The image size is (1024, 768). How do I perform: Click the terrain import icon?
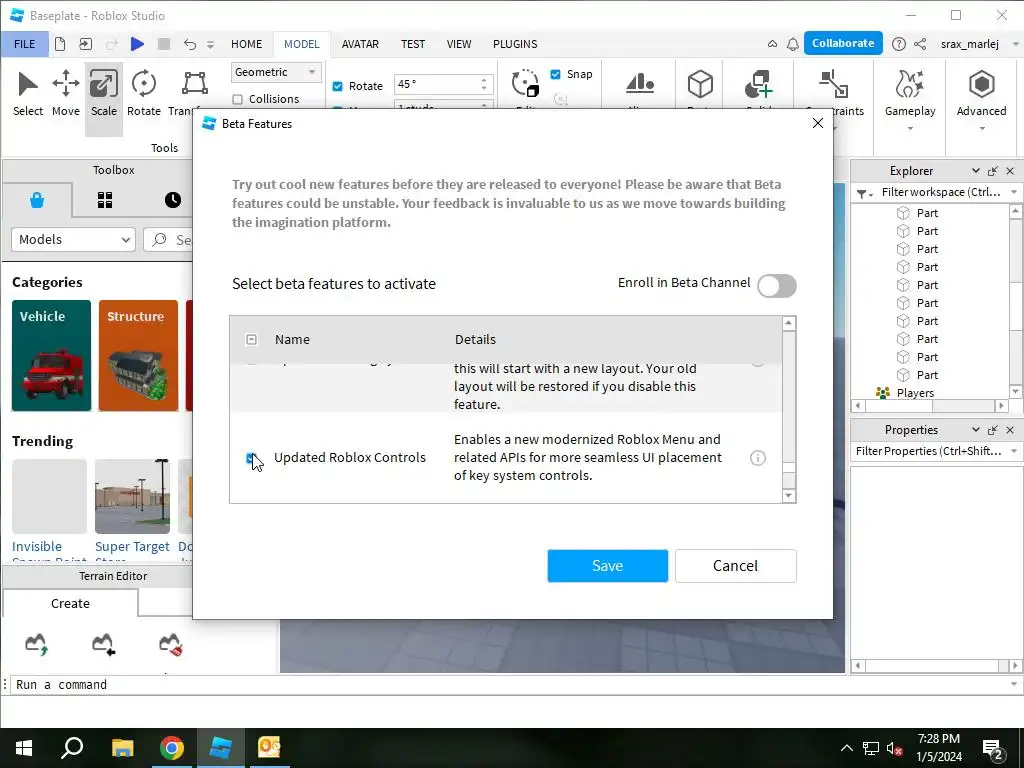point(103,644)
